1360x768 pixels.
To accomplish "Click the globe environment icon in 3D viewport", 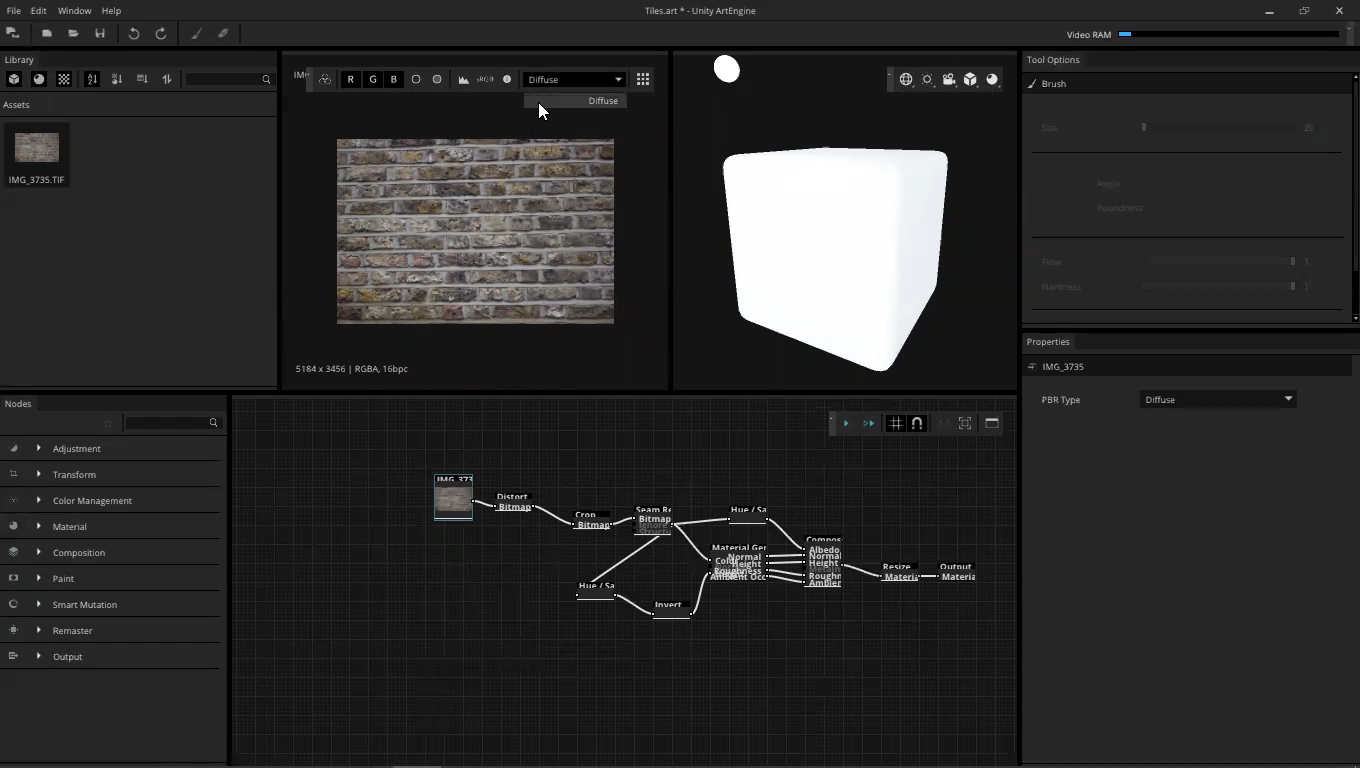I will click(x=906, y=79).
